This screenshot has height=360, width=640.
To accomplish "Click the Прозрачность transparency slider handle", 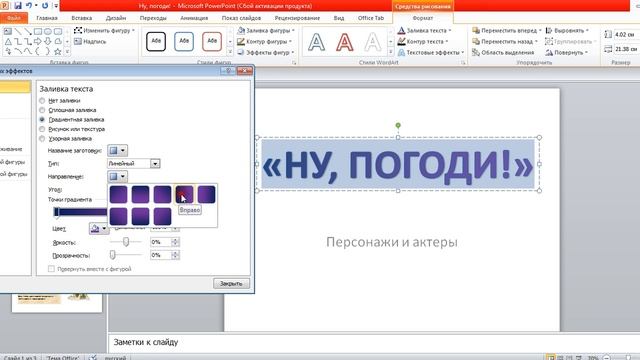I will pos(113,255).
